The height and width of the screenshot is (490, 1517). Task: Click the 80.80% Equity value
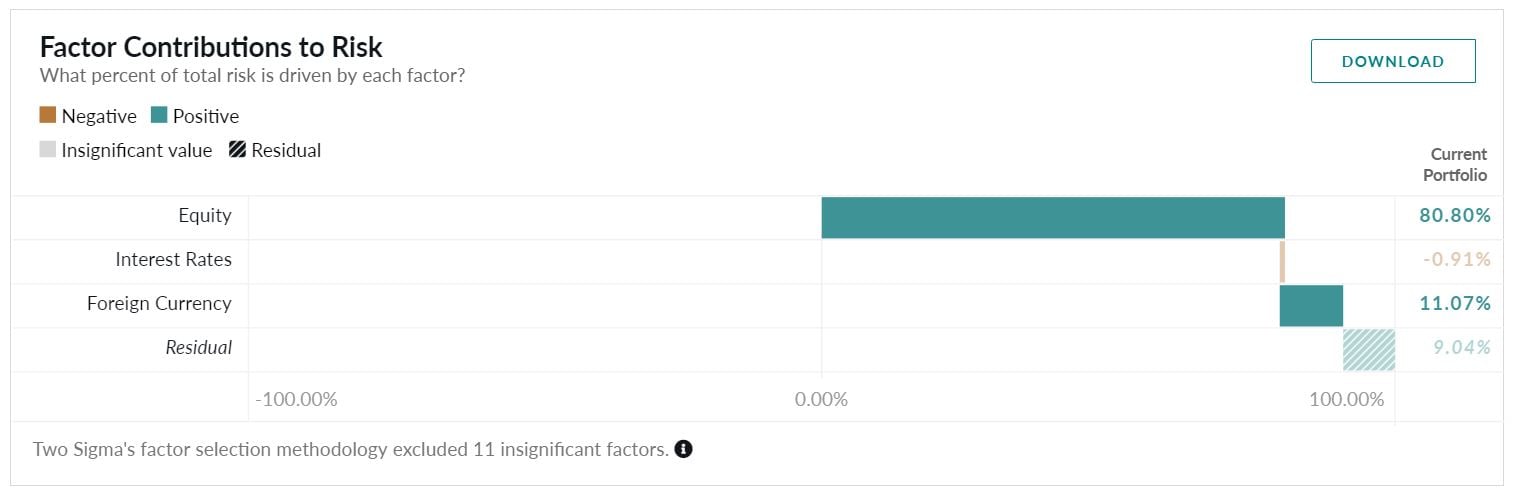pyautogui.click(x=1455, y=216)
